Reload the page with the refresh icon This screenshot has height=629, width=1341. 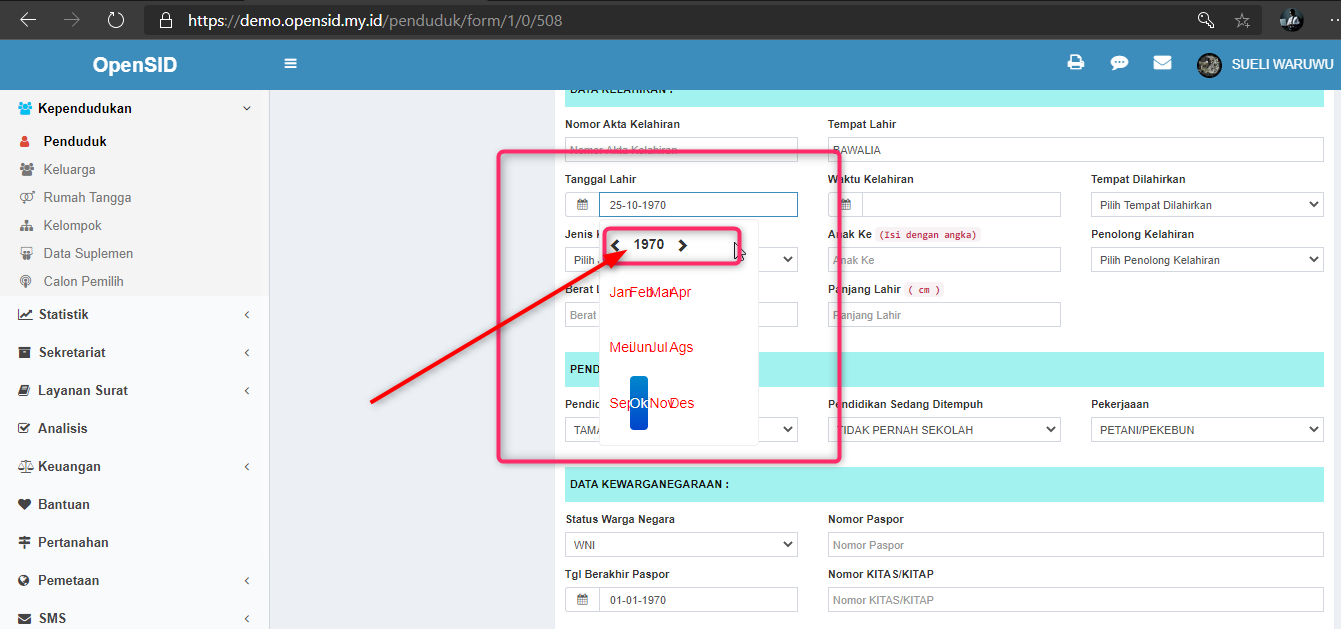pos(116,20)
